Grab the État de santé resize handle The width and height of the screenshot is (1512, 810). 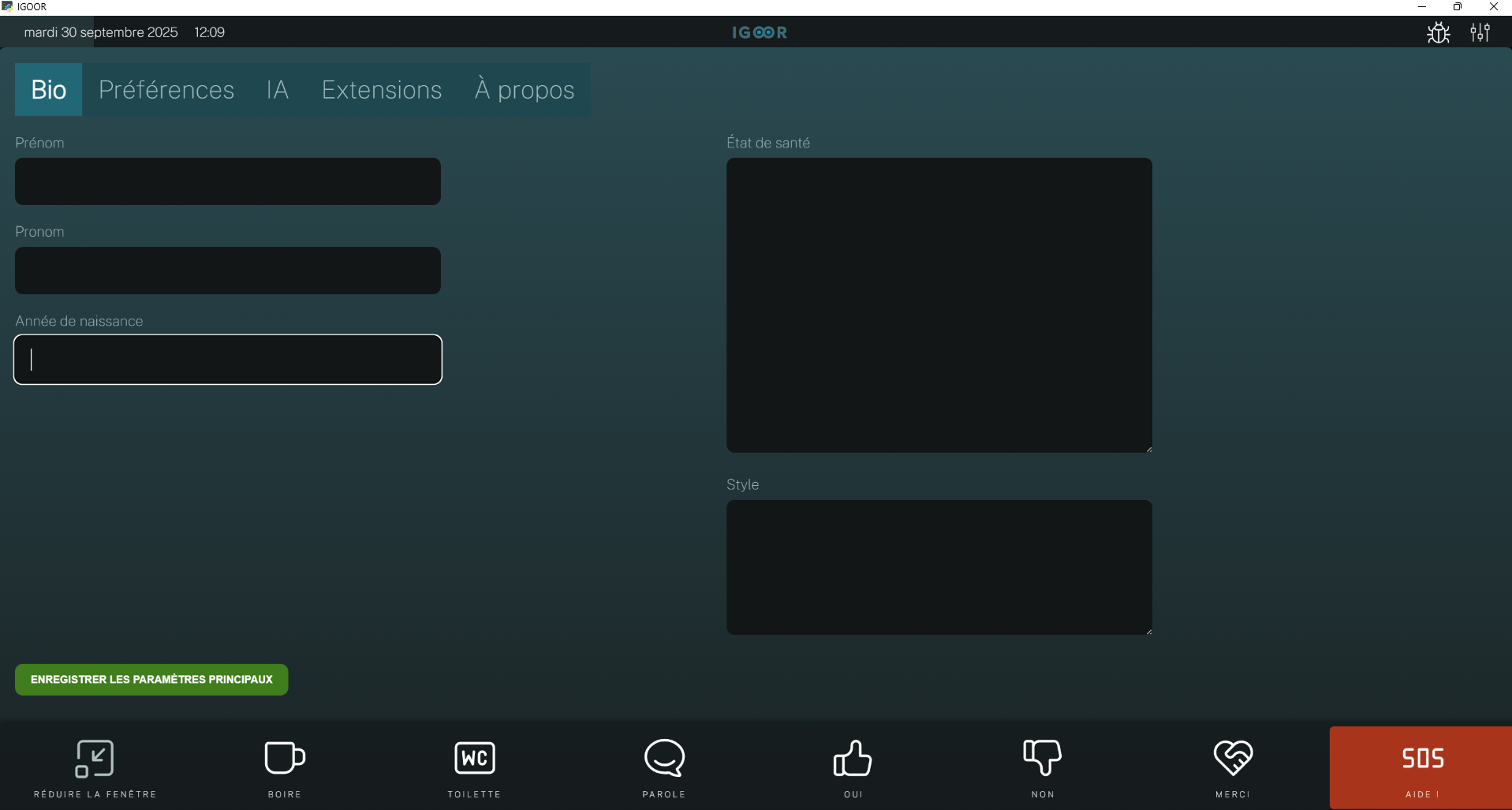(x=1148, y=449)
